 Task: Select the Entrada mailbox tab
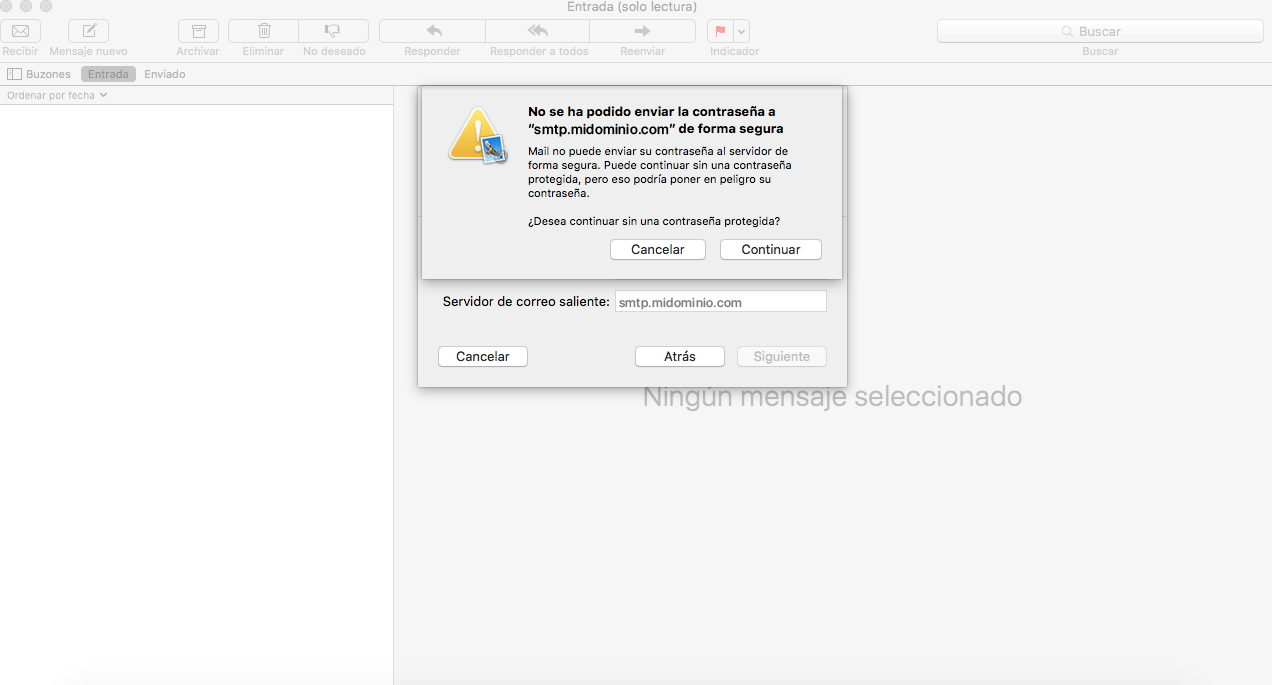coord(108,74)
